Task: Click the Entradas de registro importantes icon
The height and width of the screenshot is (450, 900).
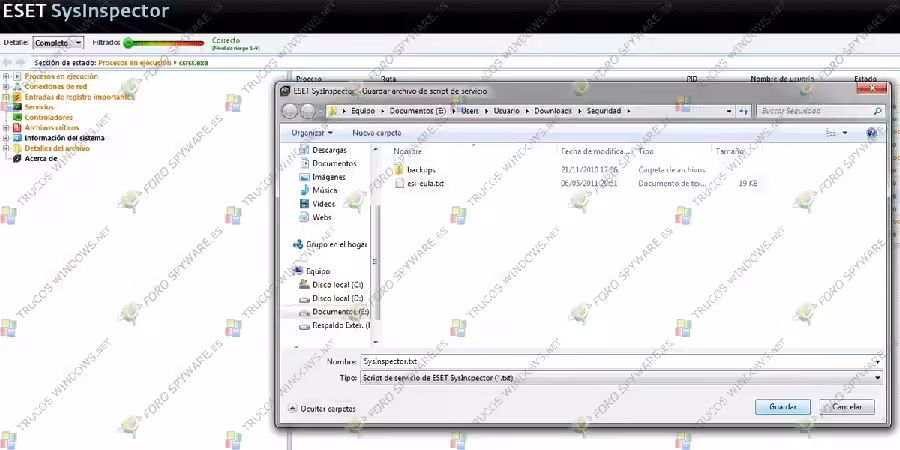Action: click(x=17, y=97)
